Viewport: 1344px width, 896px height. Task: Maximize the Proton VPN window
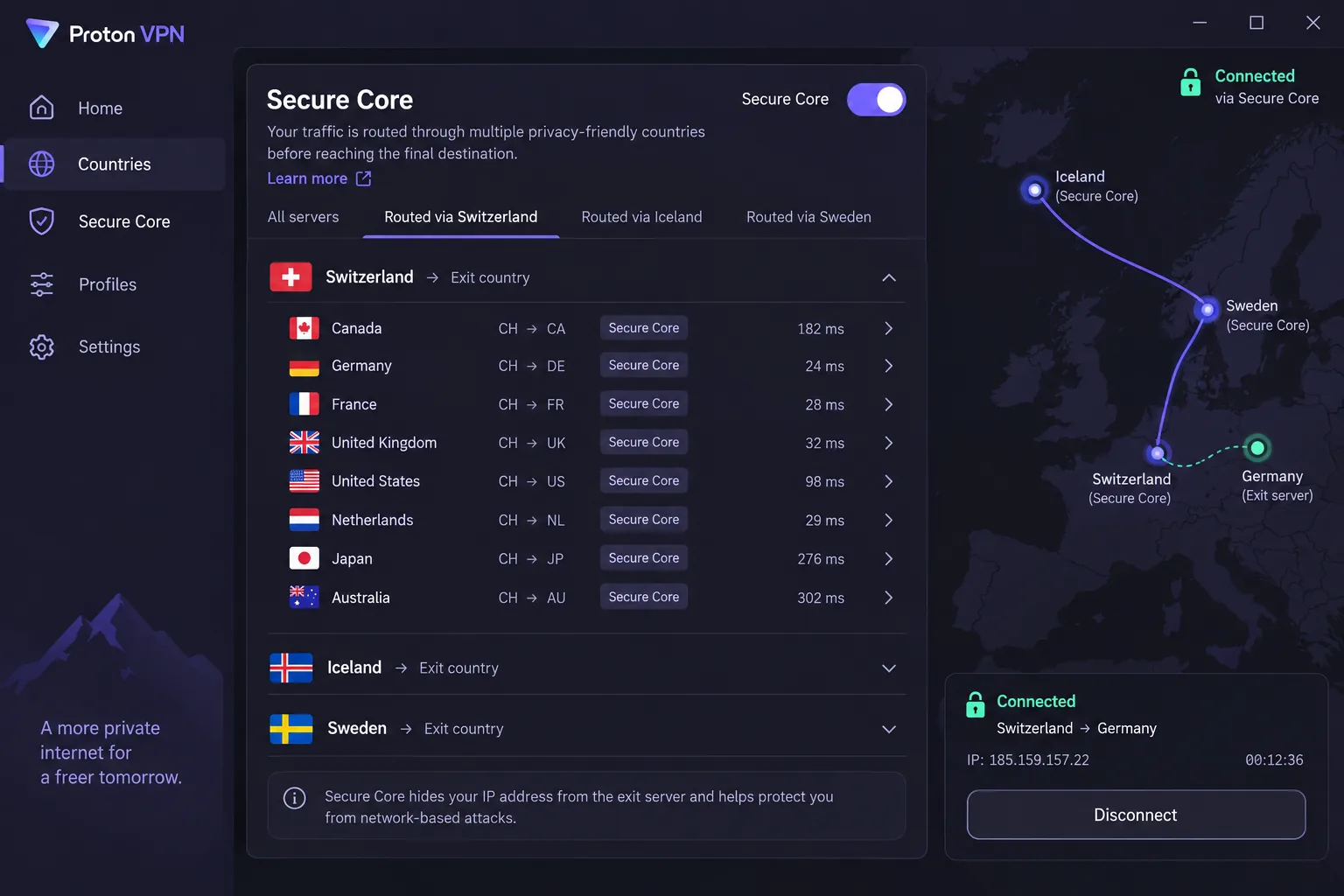click(x=1256, y=23)
